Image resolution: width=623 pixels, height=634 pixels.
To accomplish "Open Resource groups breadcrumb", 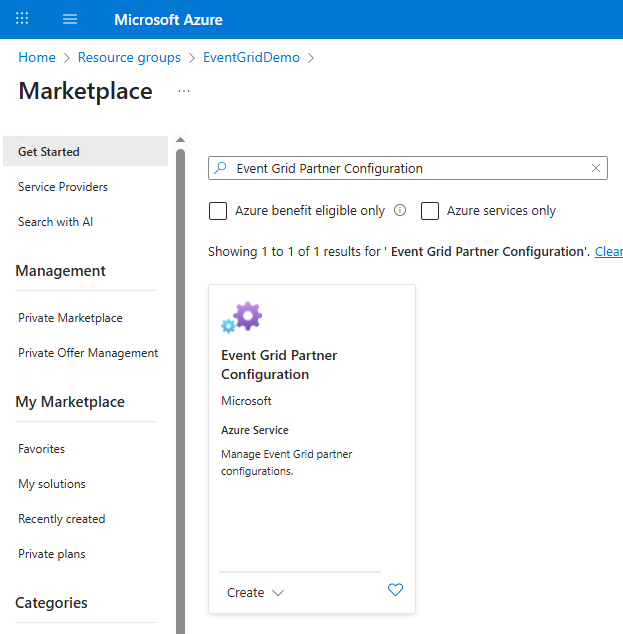I will pos(129,57).
